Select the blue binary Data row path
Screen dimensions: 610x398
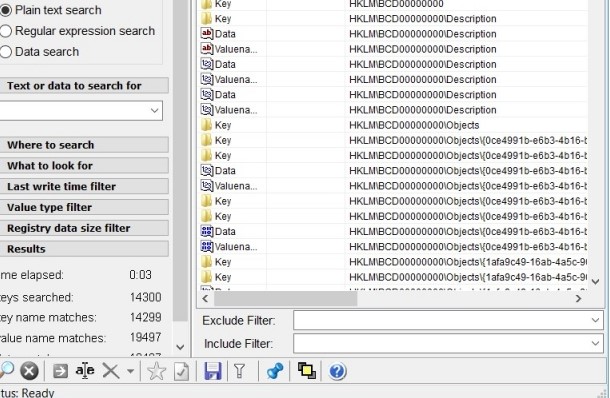(468, 231)
